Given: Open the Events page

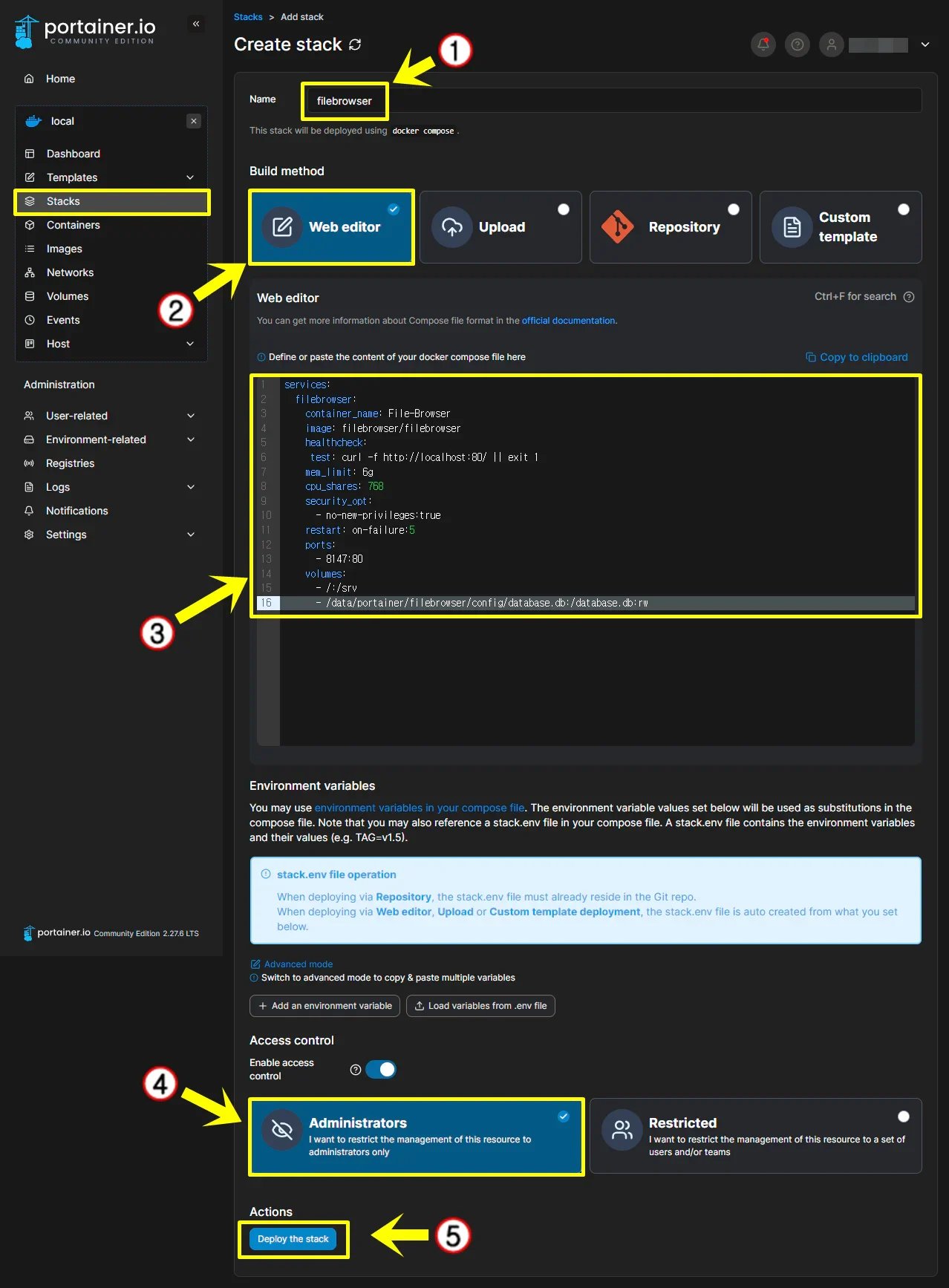Looking at the screenshot, I should 63,320.
